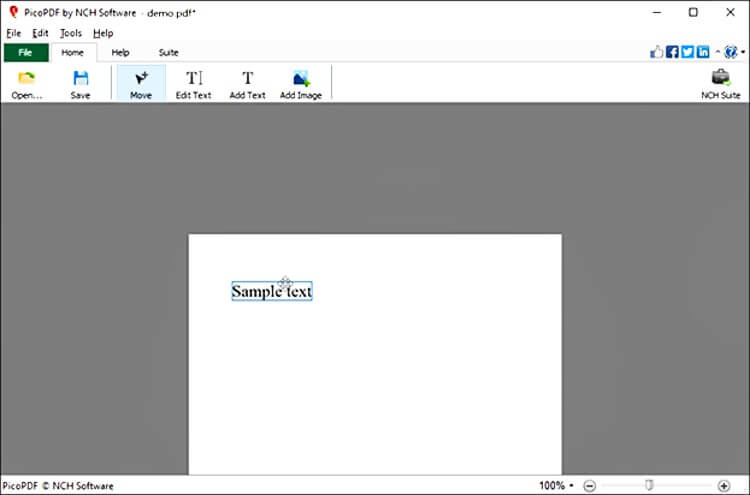This screenshot has width=750, height=495.
Task: Click "PicoPDF © NCH Software" status bar text
Action: 58,486
